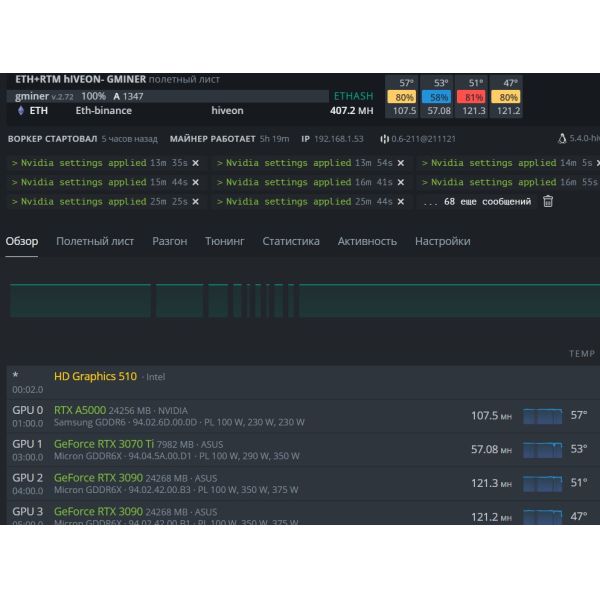
Task: Select the Активность tab
Action: pyautogui.click(x=367, y=241)
